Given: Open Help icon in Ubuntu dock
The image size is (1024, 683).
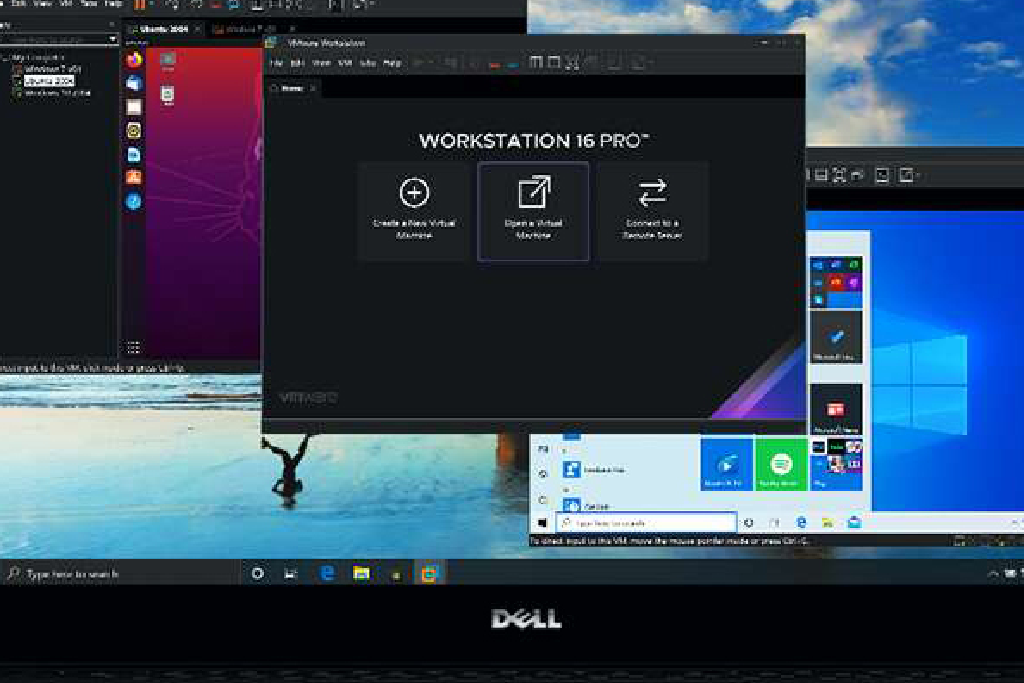Looking at the screenshot, I should click(134, 201).
